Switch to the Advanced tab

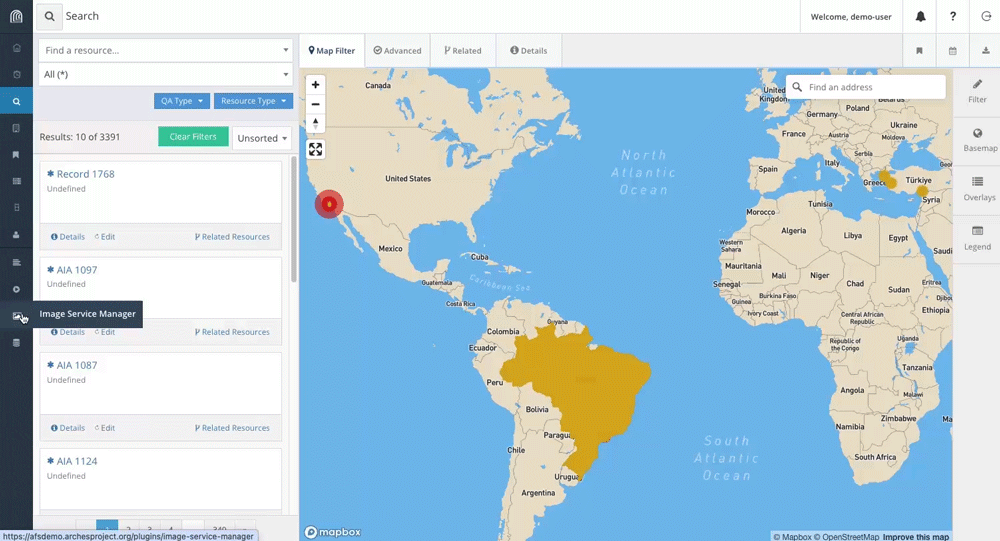coord(397,50)
